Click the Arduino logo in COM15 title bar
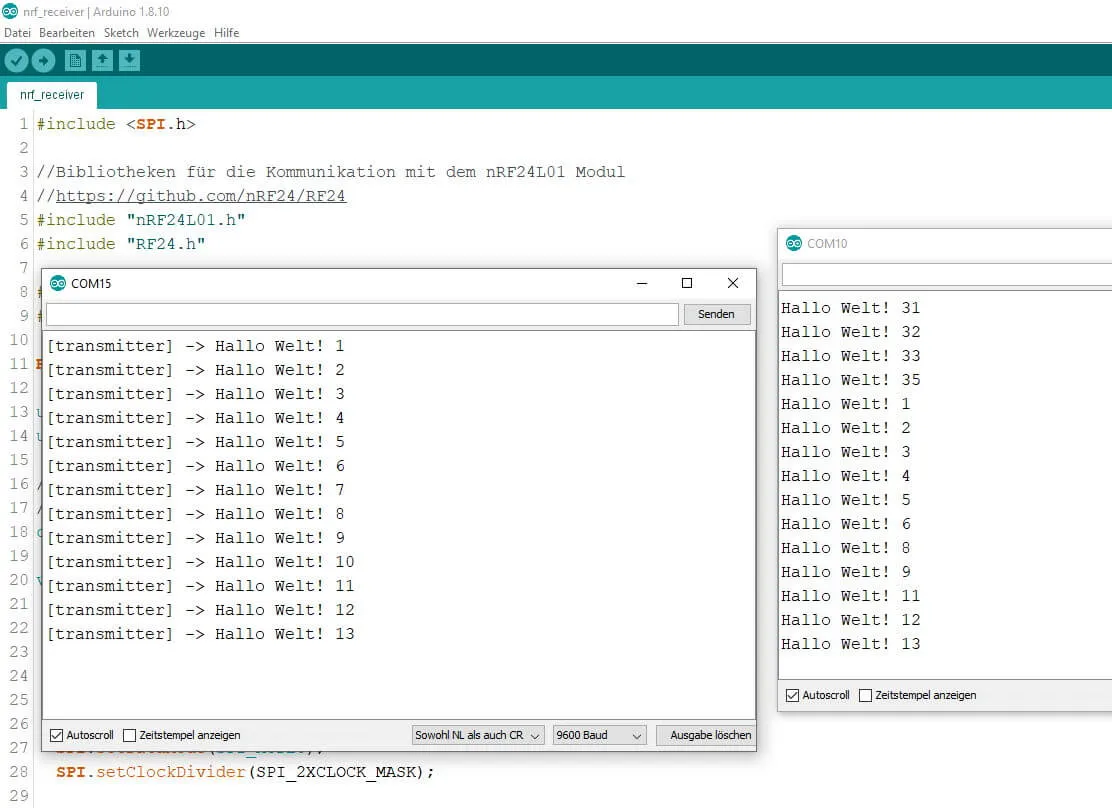This screenshot has height=808, width=1112. point(58,283)
